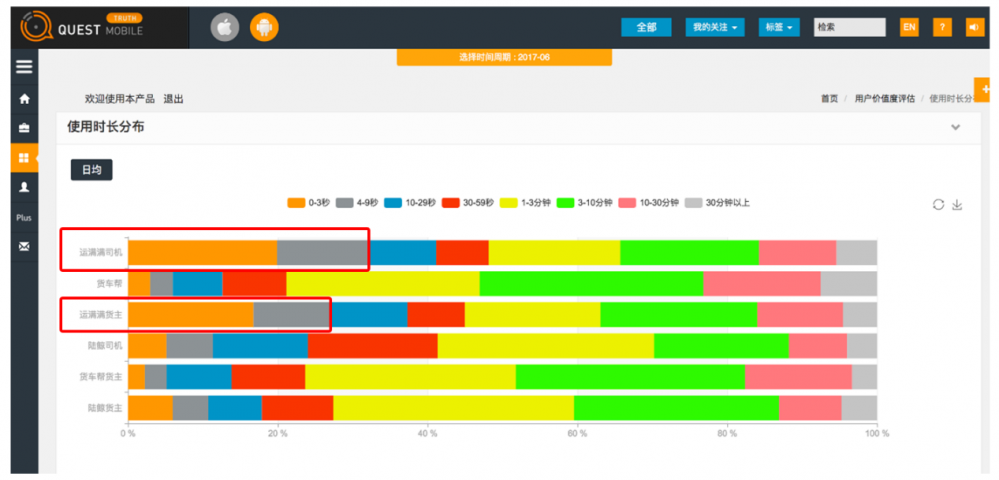The width and height of the screenshot is (999, 480).
Task: Toggle the 0-3秒 legend series
Action: pos(308,203)
